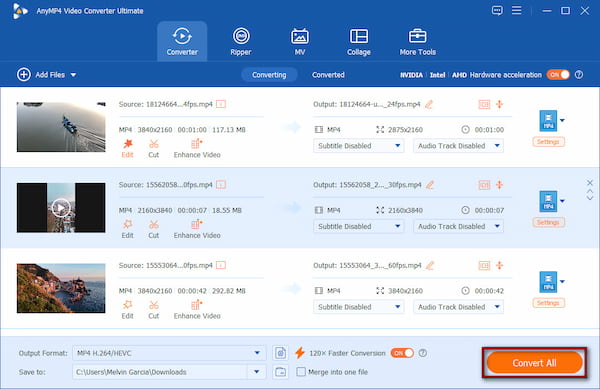Choose output format for 15562058 via MP4 icon
Image resolution: width=600 pixels, height=389 pixels.
pyautogui.click(x=548, y=201)
